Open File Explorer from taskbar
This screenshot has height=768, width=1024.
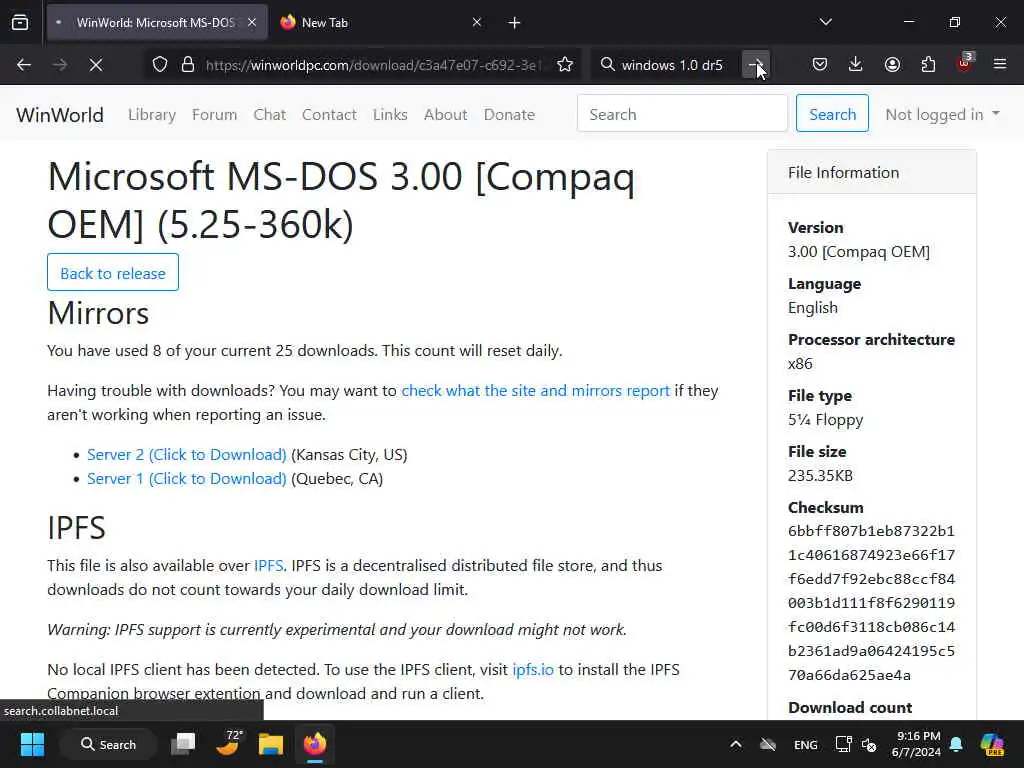[270, 744]
